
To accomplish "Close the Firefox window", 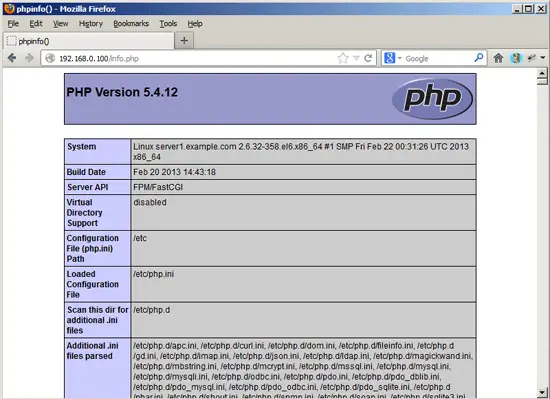I will pos(541,9).
